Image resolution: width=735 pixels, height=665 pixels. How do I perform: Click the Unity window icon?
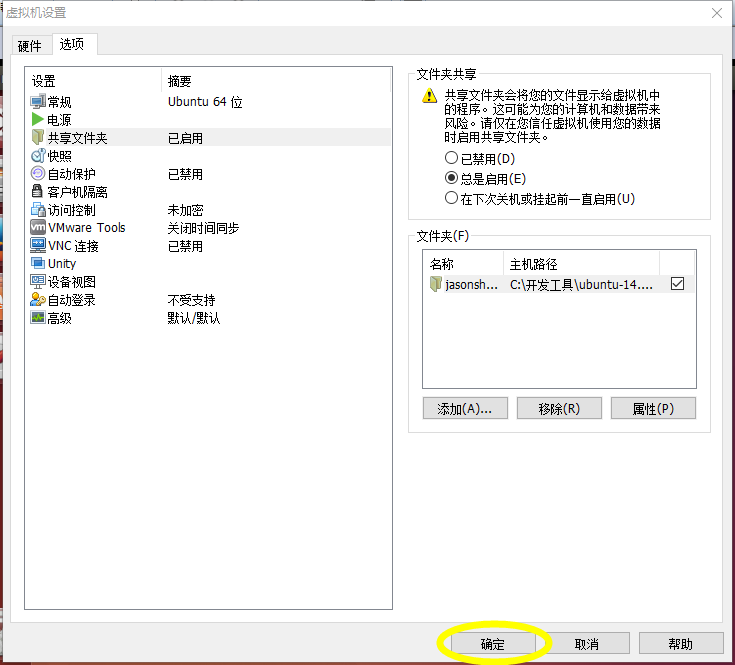38,263
